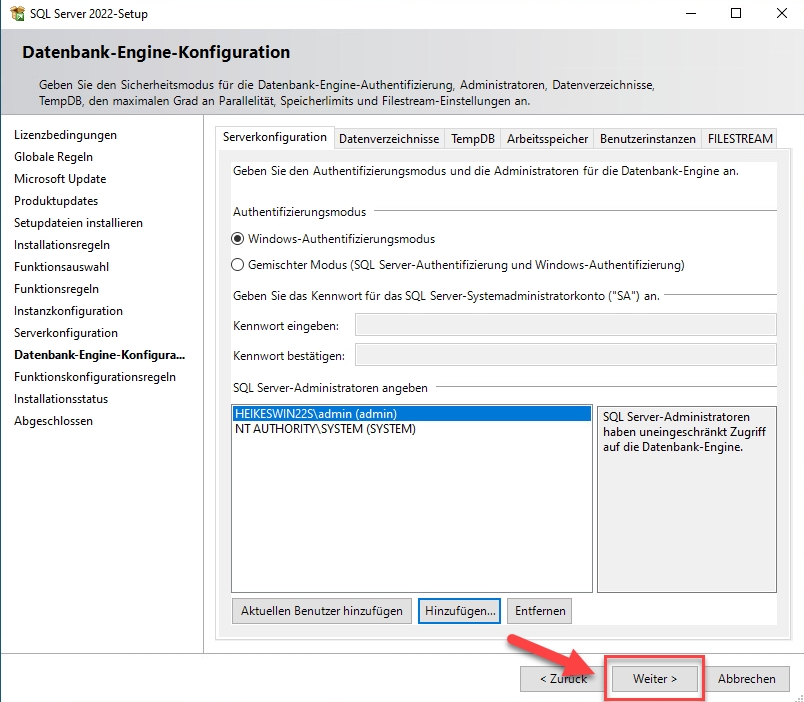Click Funktionsauswahl step

pyautogui.click(x=62, y=267)
